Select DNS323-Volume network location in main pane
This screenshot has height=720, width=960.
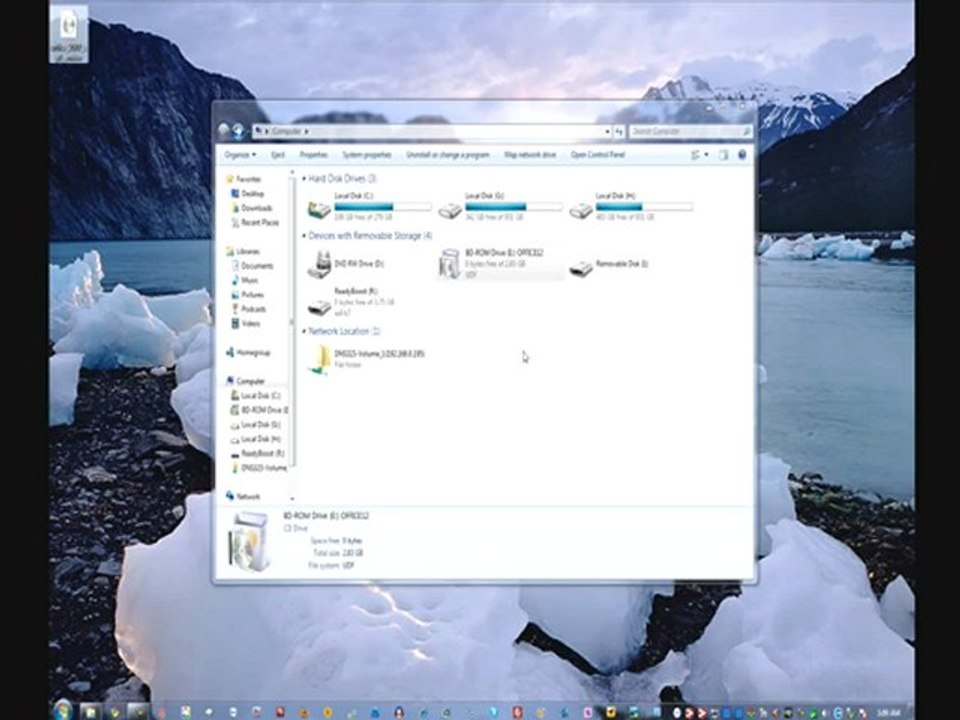(366, 359)
